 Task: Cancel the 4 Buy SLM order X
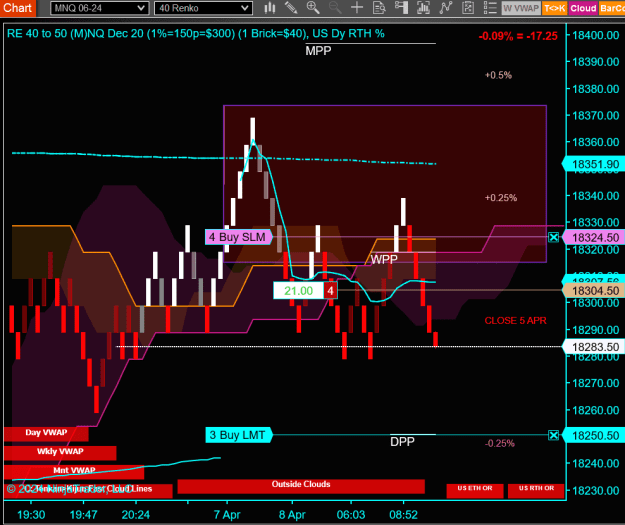pyautogui.click(x=553, y=238)
